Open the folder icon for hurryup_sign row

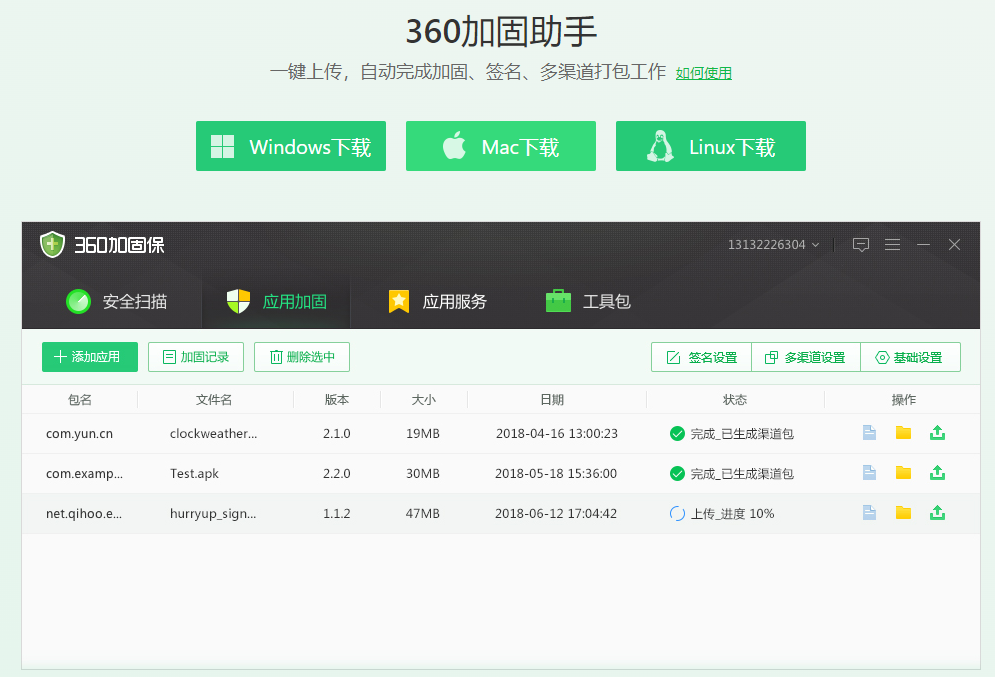coord(903,513)
